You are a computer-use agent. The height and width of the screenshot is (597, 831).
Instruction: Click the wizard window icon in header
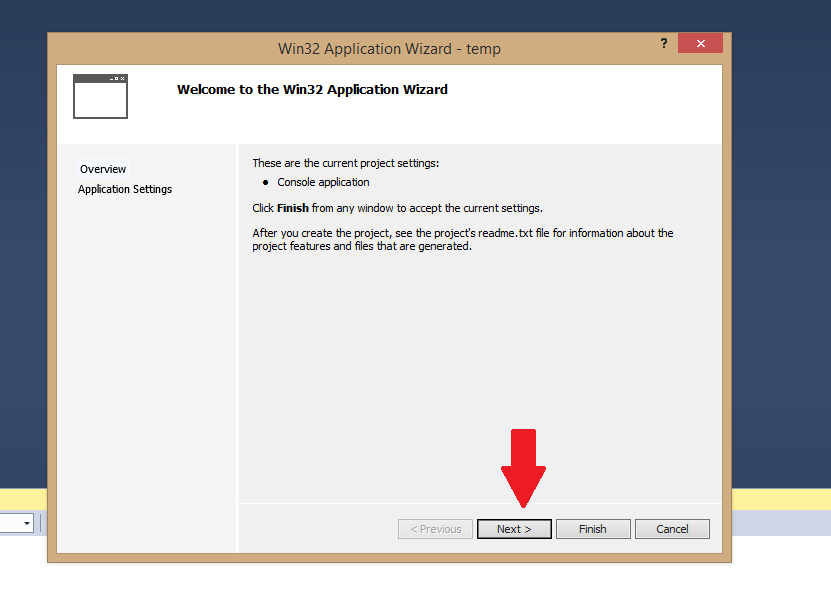[x=100, y=96]
